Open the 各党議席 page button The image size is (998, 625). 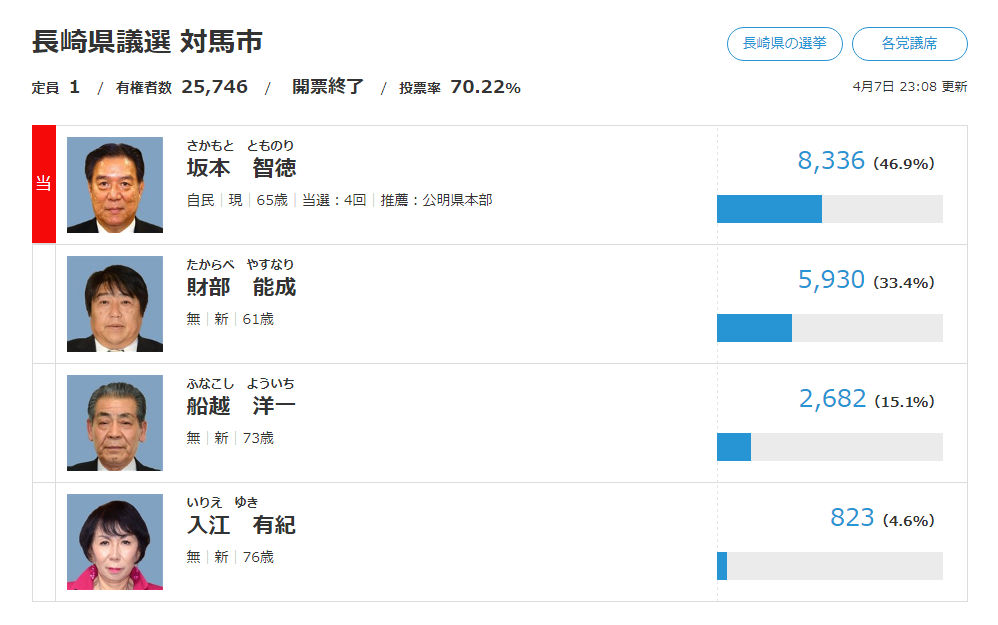(x=909, y=44)
